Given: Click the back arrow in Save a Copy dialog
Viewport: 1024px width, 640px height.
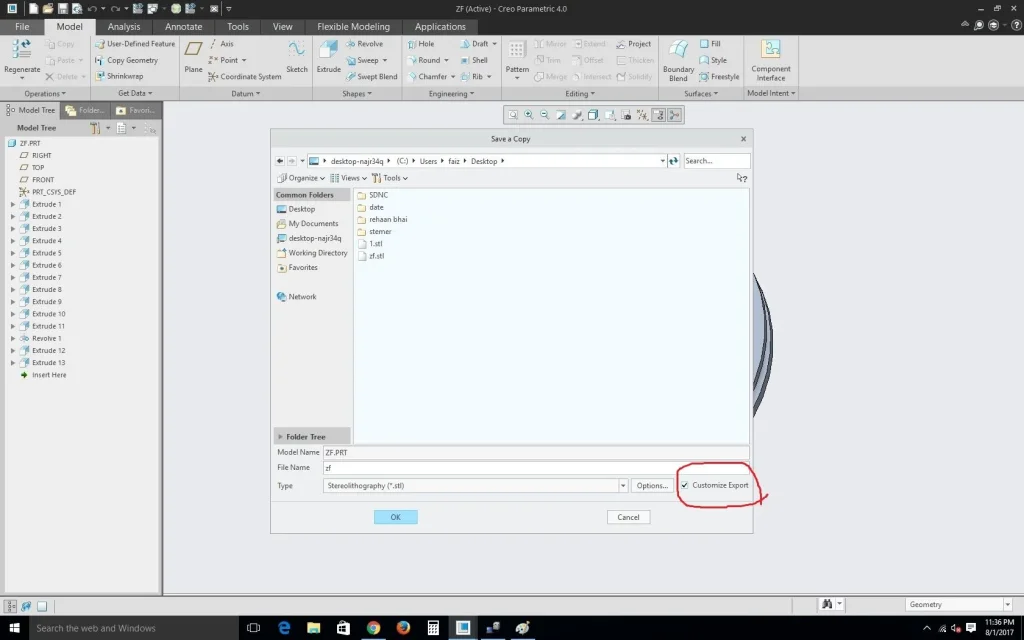Looking at the screenshot, I should click(280, 161).
